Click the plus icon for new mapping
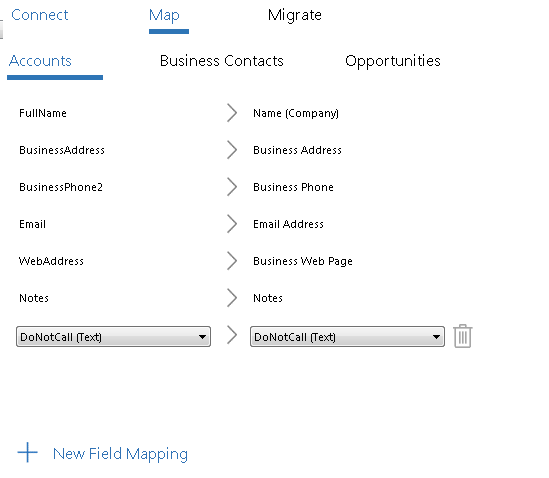 (x=27, y=452)
